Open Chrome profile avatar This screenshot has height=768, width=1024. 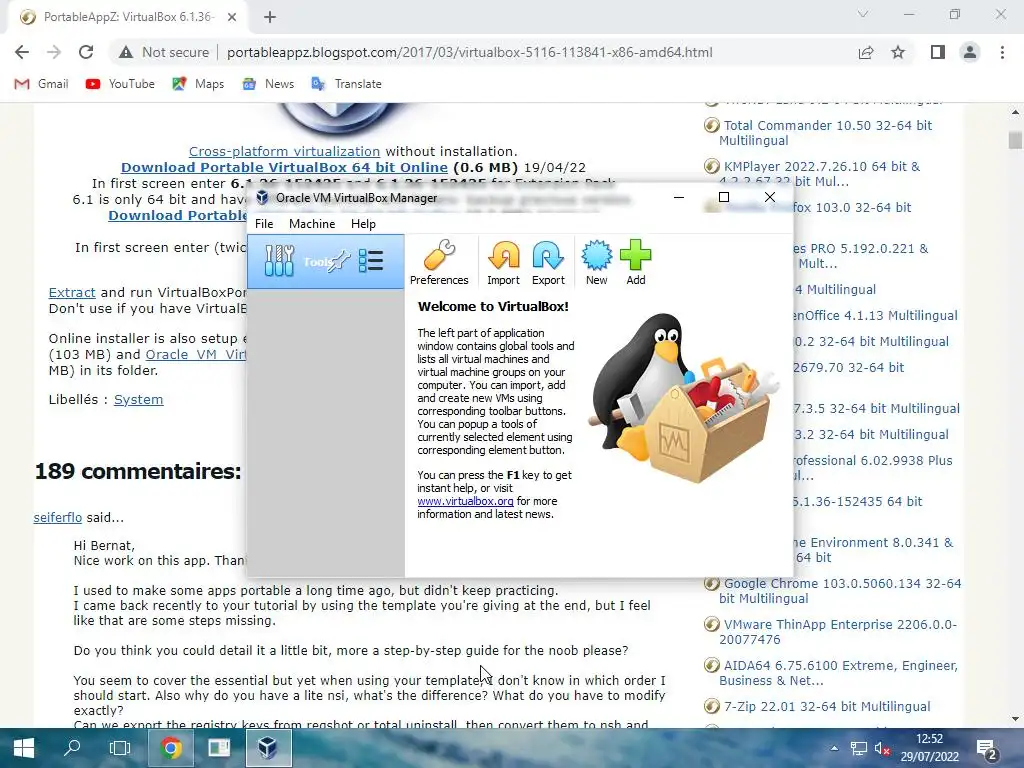970,52
